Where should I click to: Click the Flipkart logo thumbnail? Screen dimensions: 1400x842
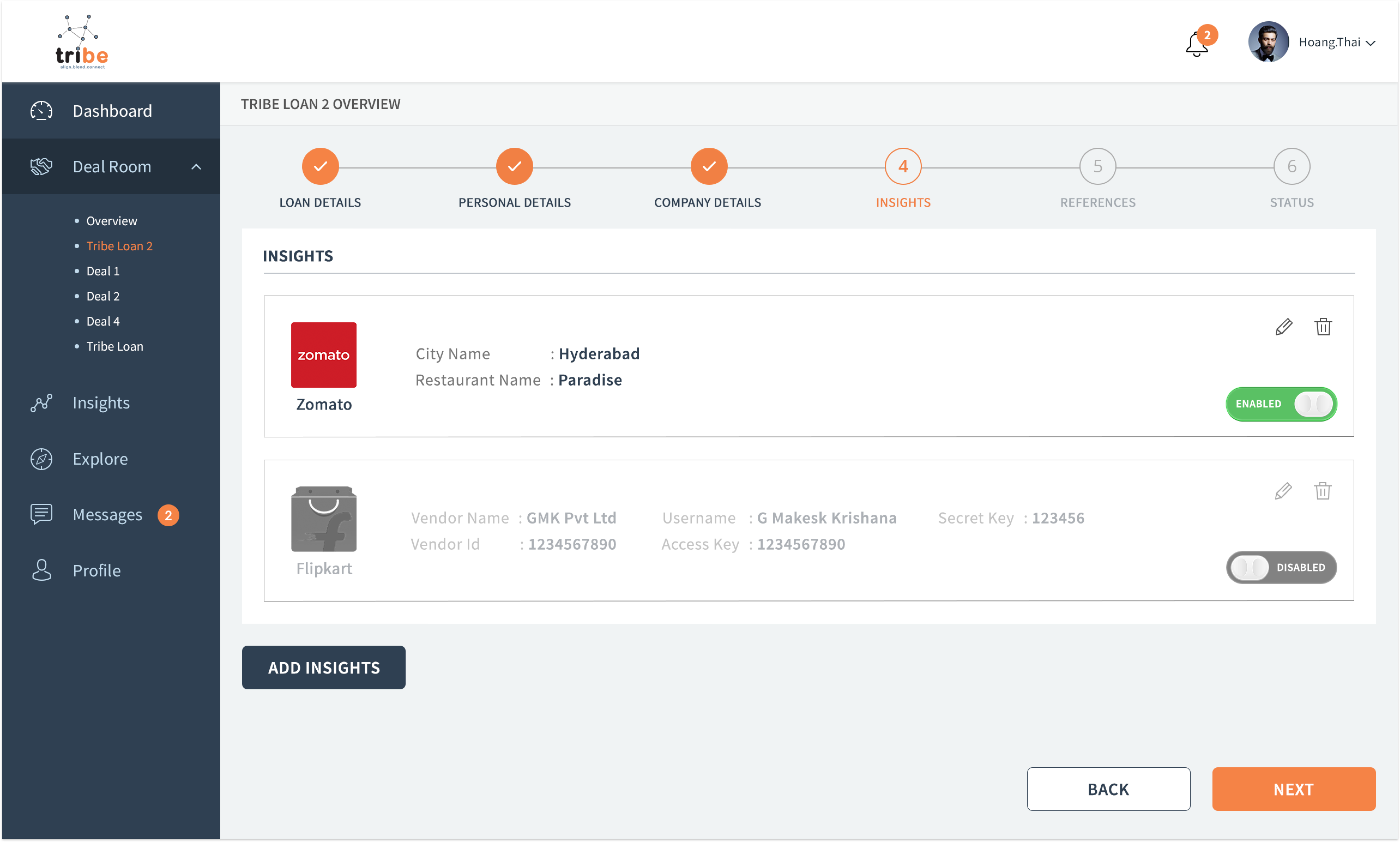[324, 519]
